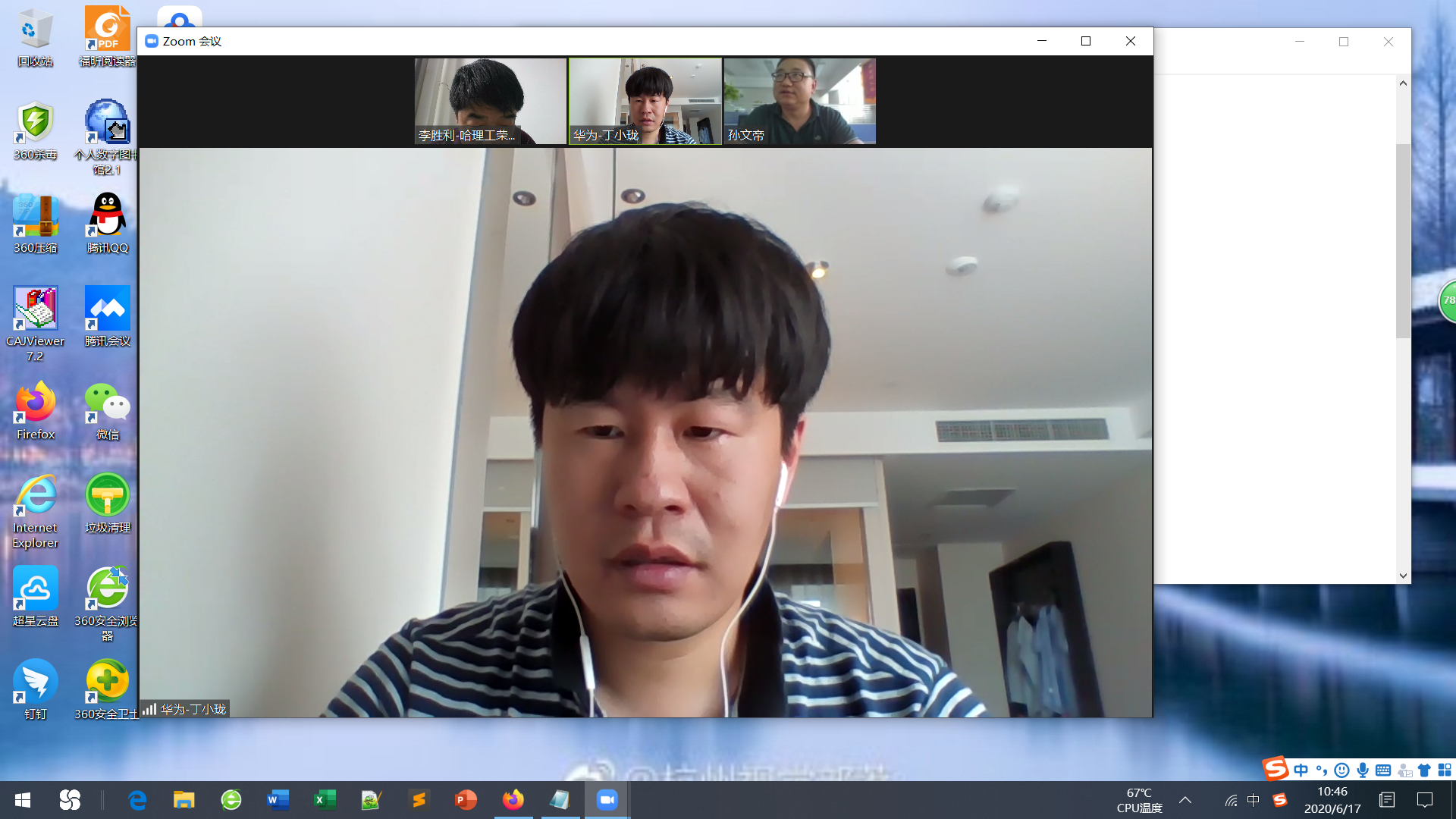Click scroll-down arrow in background window
This screenshot has height=819, width=1456.
click(1403, 576)
